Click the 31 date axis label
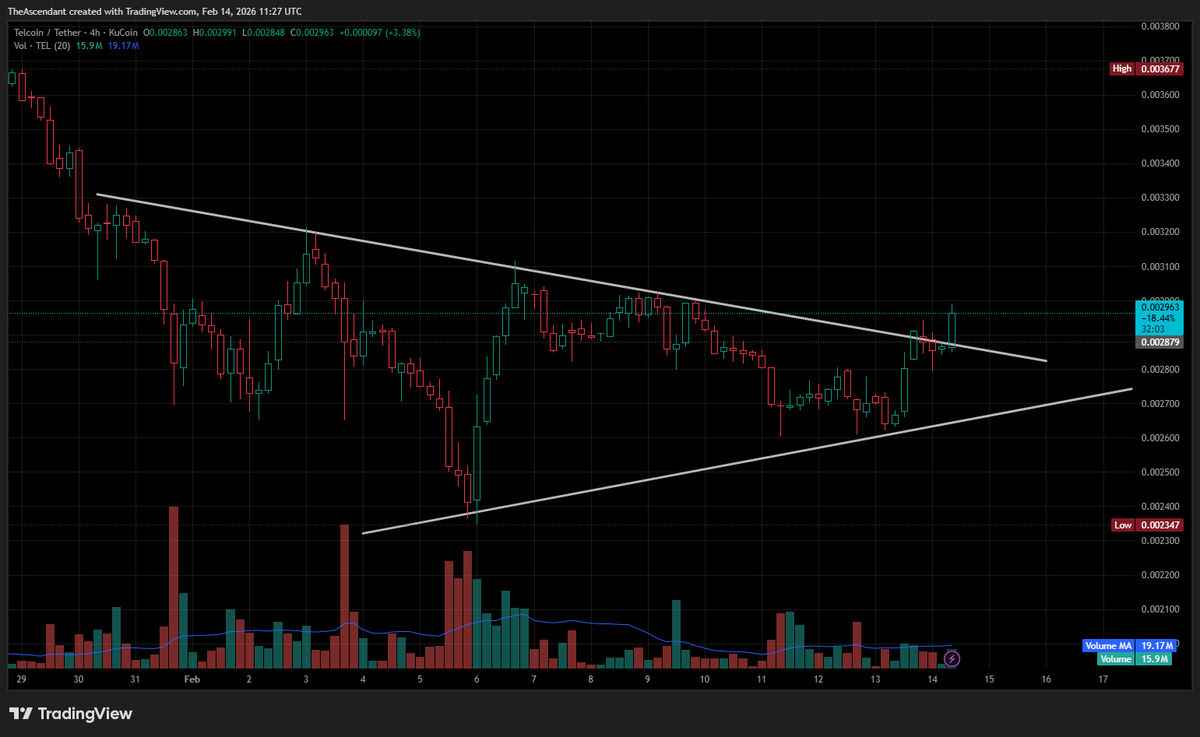This screenshot has height=737, width=1200. [x=135, y=679]
